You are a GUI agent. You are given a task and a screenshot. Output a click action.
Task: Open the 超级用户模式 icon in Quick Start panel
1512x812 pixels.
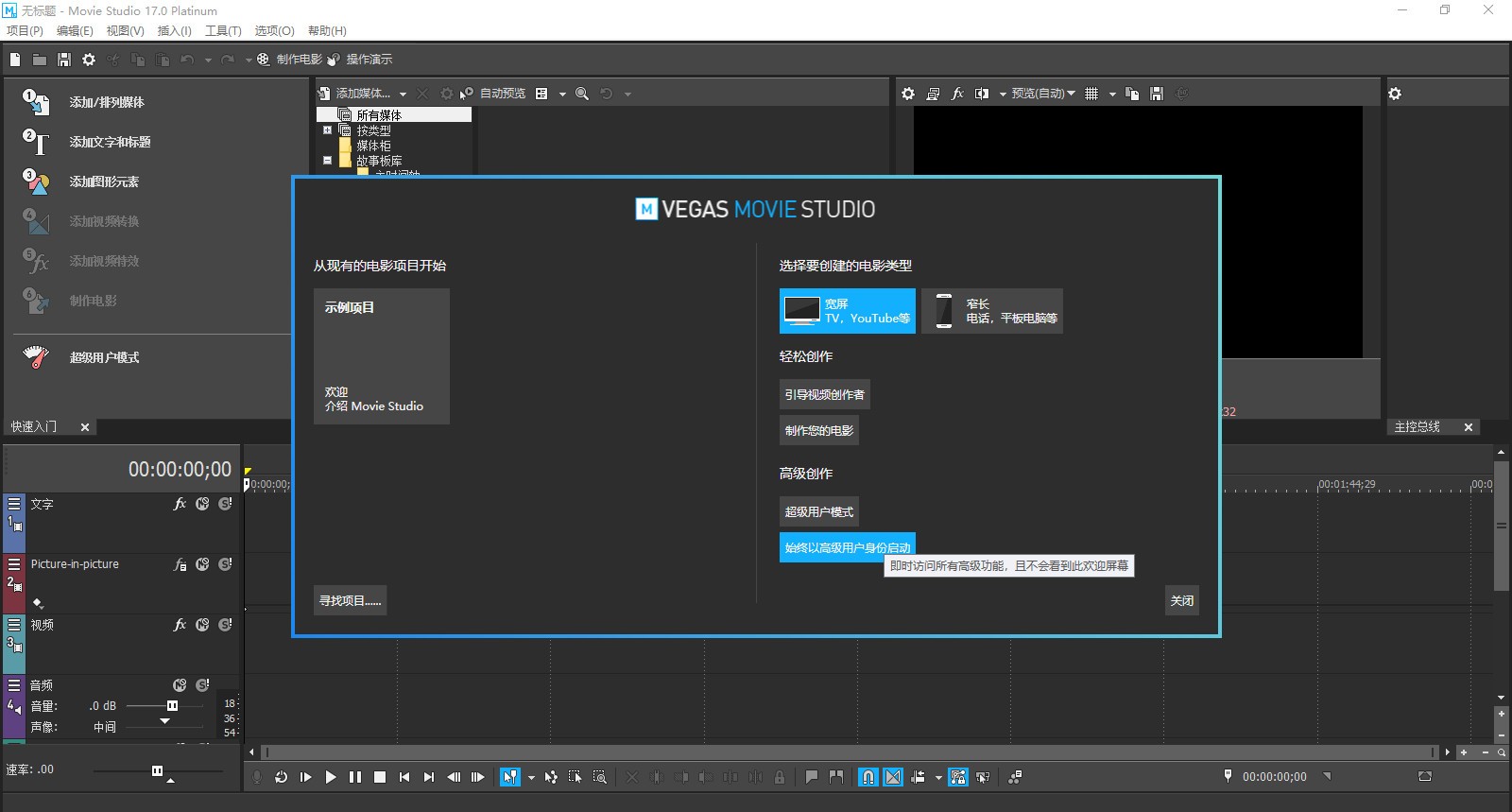[36, 357]
